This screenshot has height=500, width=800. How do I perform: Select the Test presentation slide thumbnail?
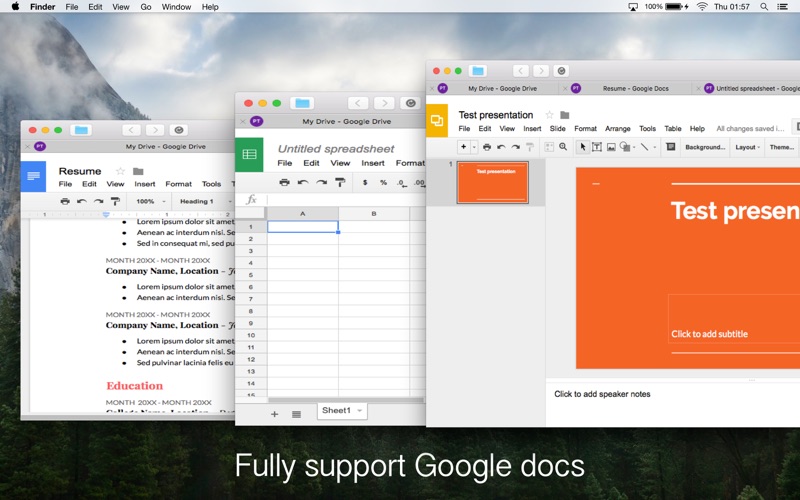[x=492, y=182]
